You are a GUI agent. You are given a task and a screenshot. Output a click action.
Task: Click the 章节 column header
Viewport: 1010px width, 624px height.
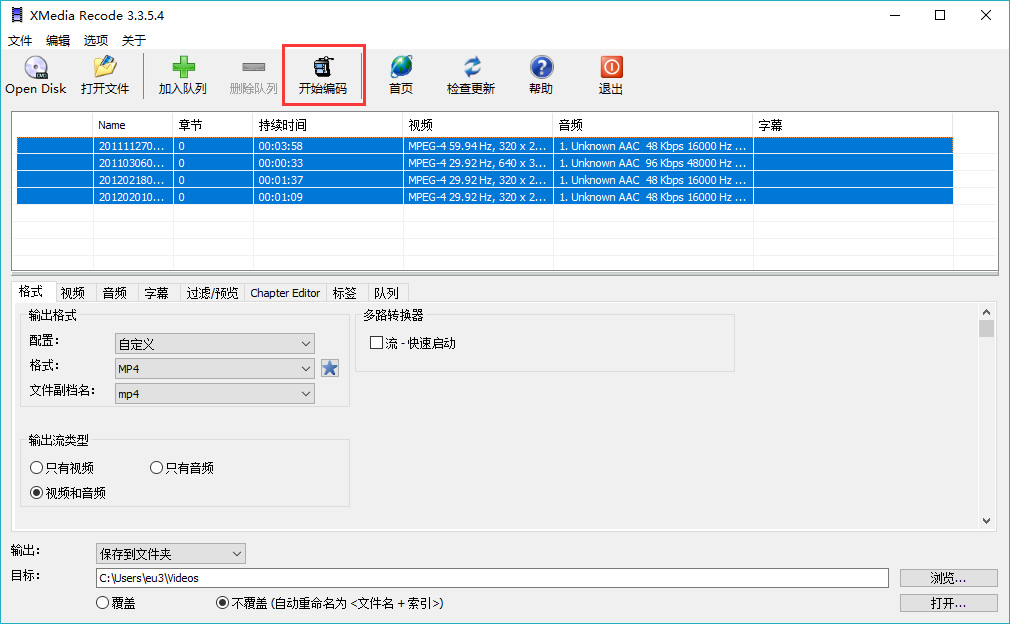[213, 125]
